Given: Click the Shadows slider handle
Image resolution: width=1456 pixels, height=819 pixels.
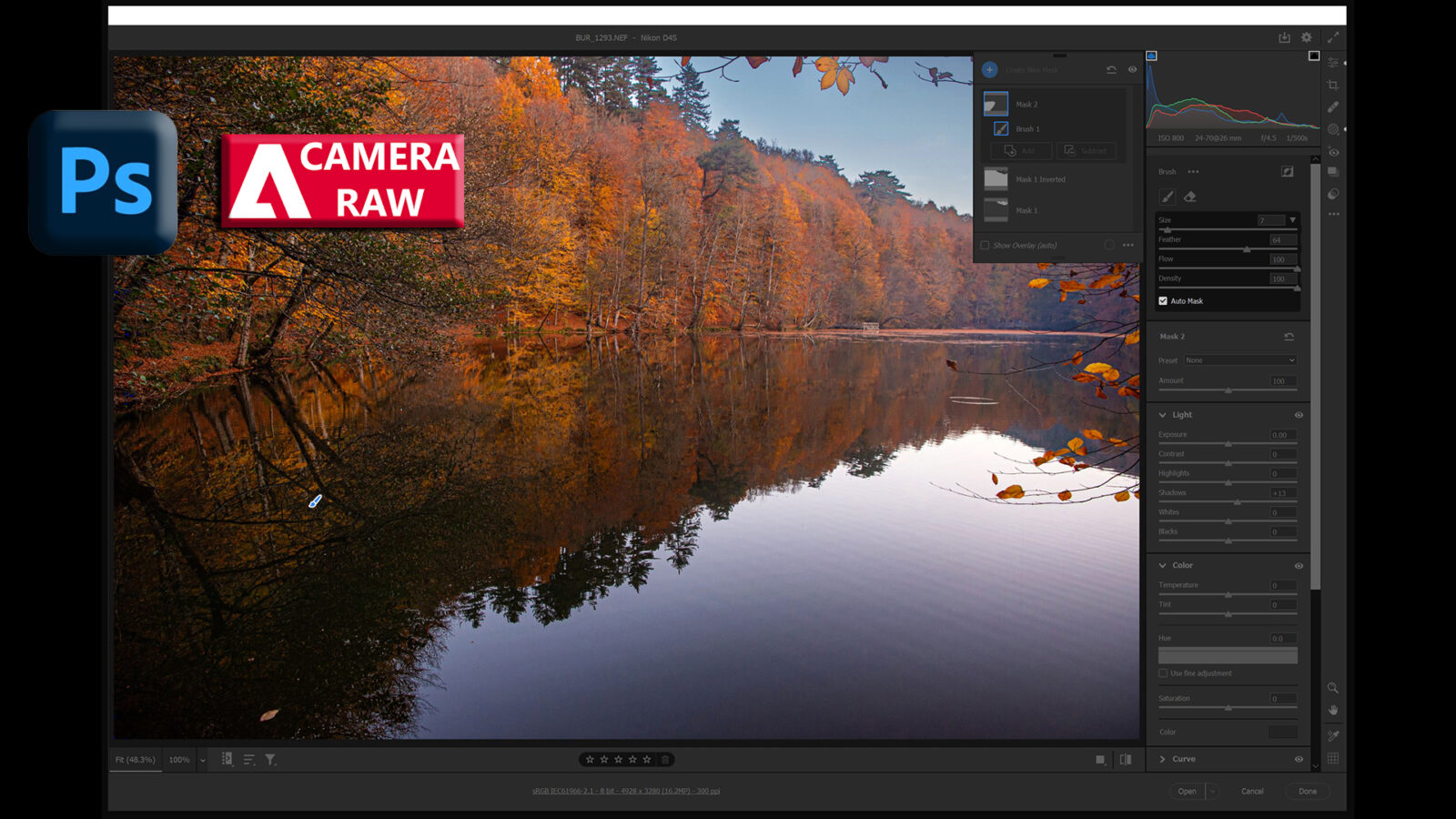Looking at the screenshot, I should [1238, 502].
